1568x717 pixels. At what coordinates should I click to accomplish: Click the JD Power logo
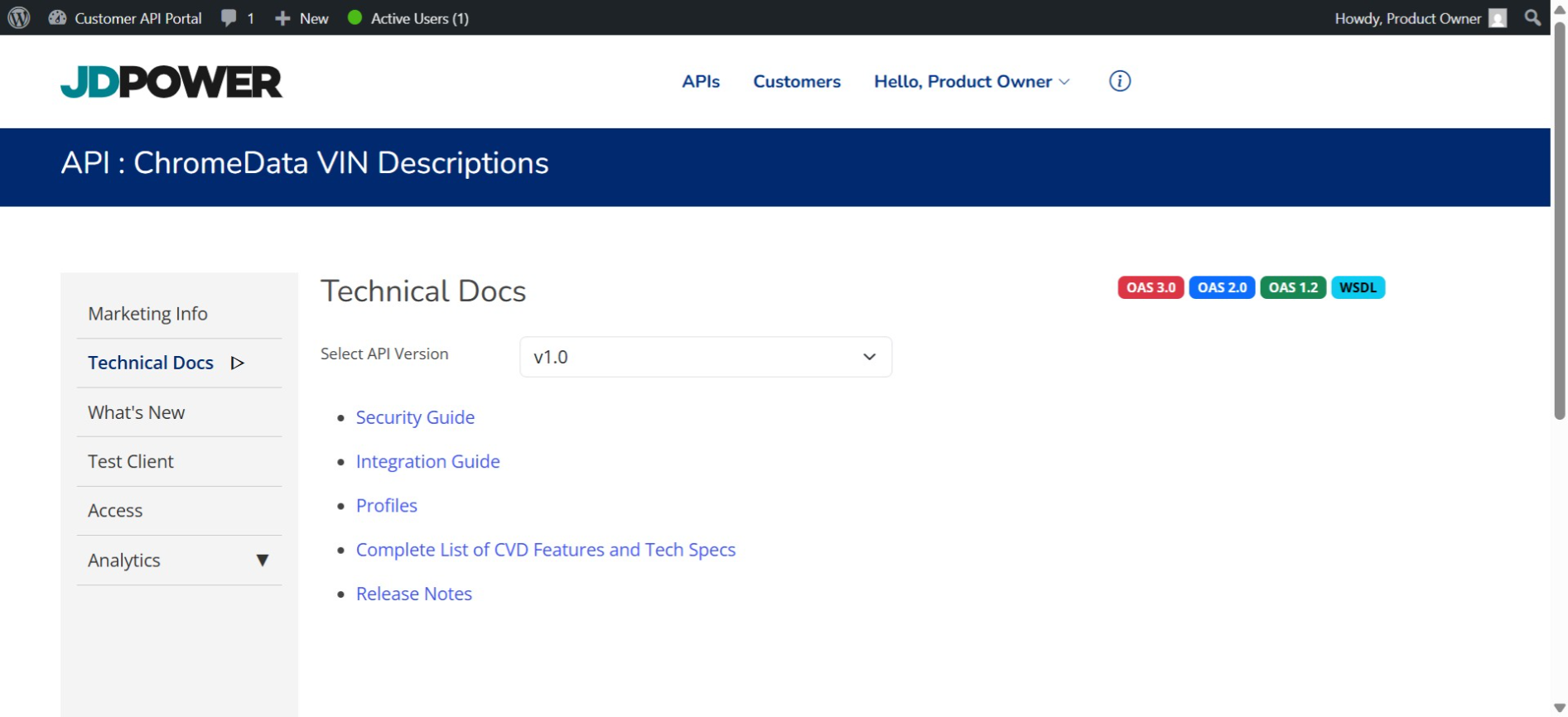(171, 82)
